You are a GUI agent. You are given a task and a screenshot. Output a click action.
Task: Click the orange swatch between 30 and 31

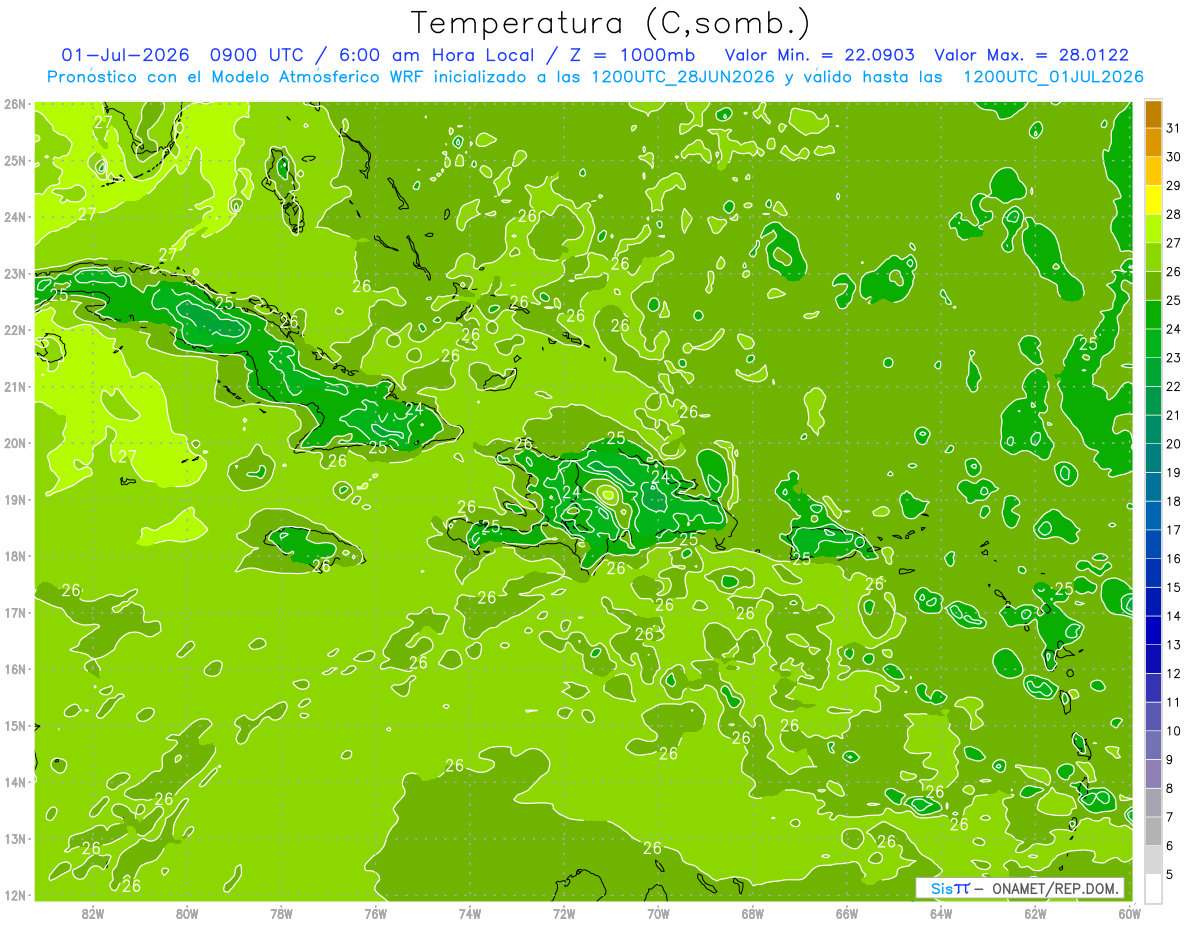click(1153, 143)
